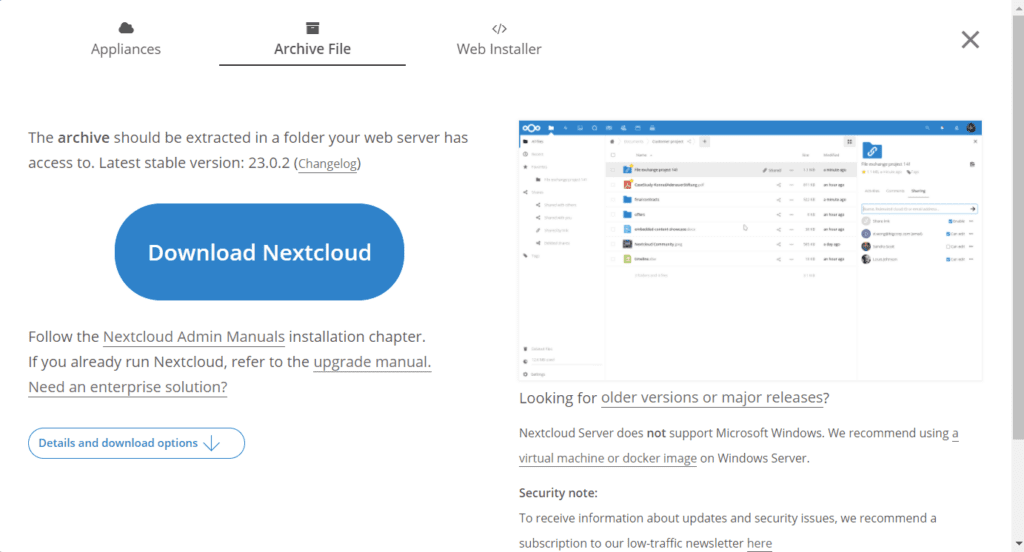Image resolution: width=1024 pixels, height=552 pixels.
Task: Switch to the Web Installer tab
Action: pos(499,39)
